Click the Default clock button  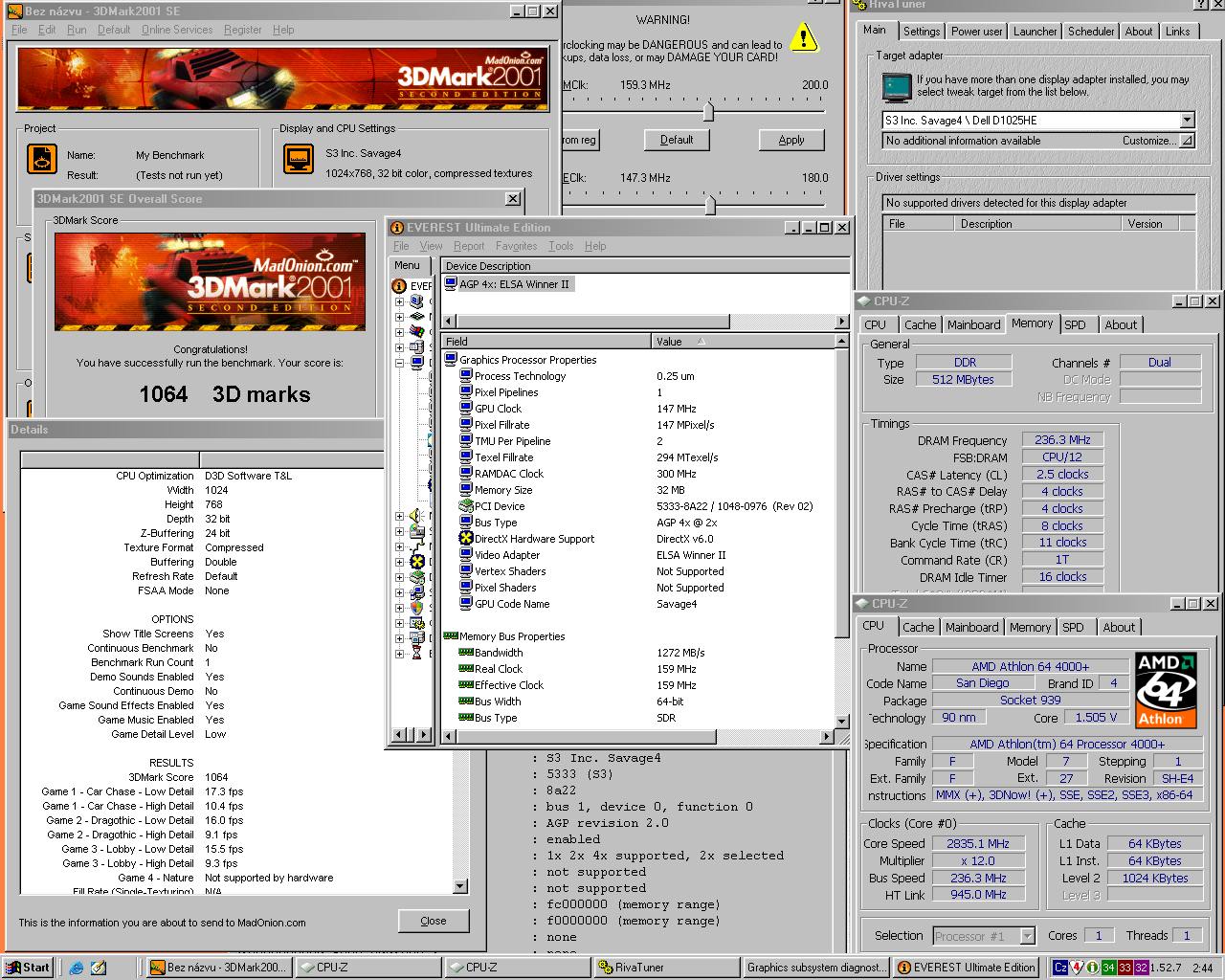[x=677, y=140]
